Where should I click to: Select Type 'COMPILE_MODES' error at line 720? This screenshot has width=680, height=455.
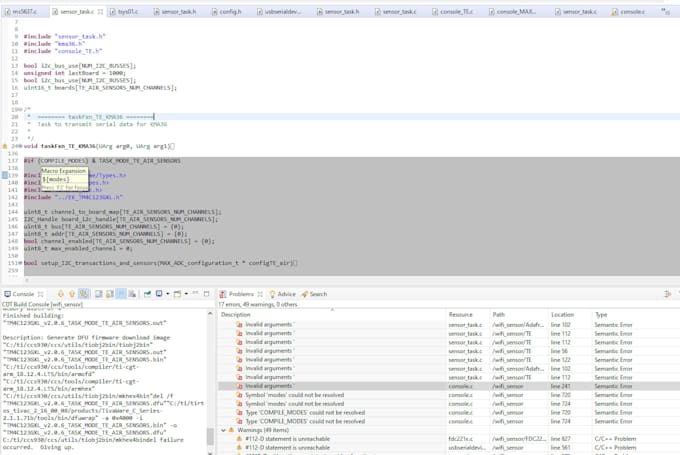click(x=449, y=412)
